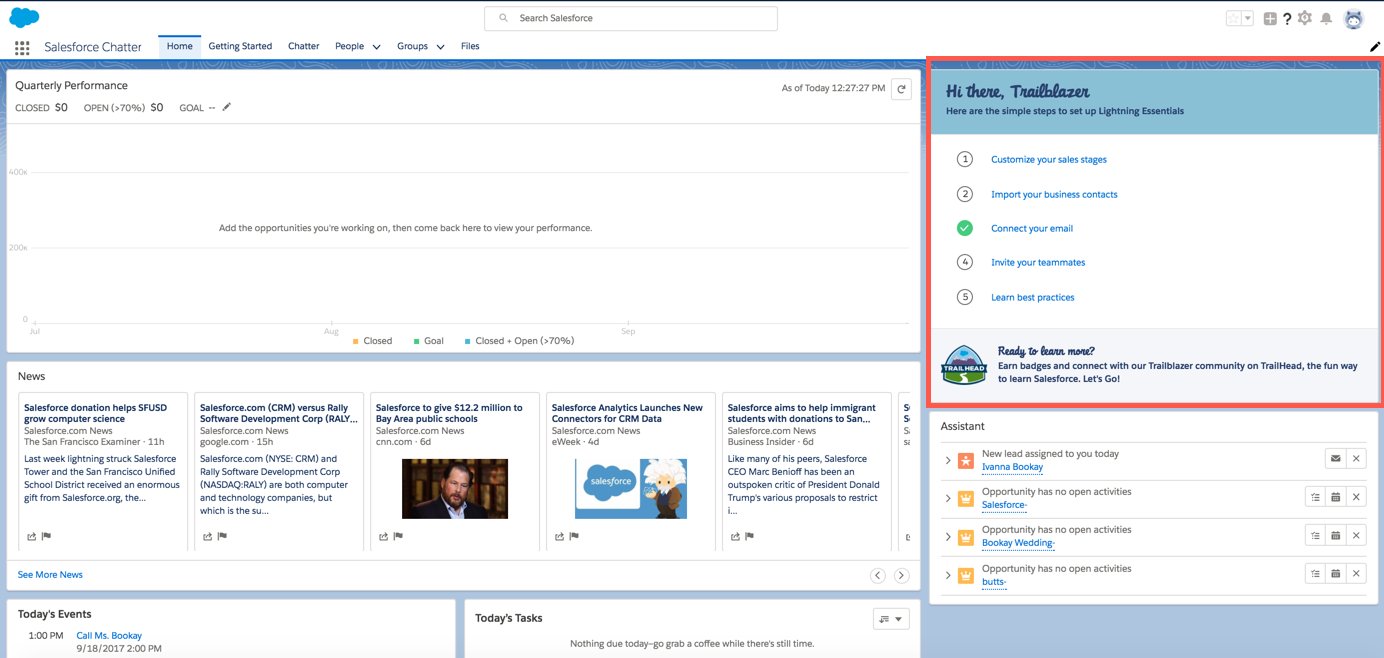Show next news articles arrow
Image resolution: width=1384 pixels, height=658 pixels.
pos(901,575)
